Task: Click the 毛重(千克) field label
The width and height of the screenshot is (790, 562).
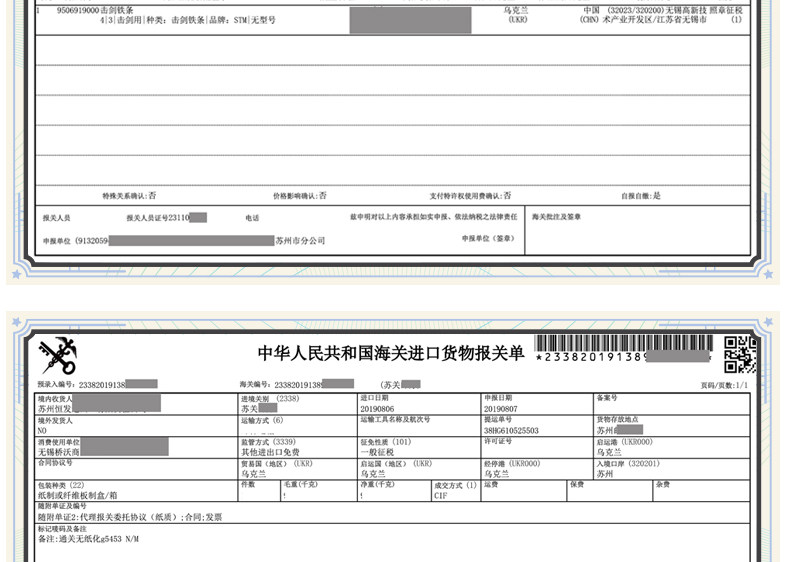Action: [301, 484]
